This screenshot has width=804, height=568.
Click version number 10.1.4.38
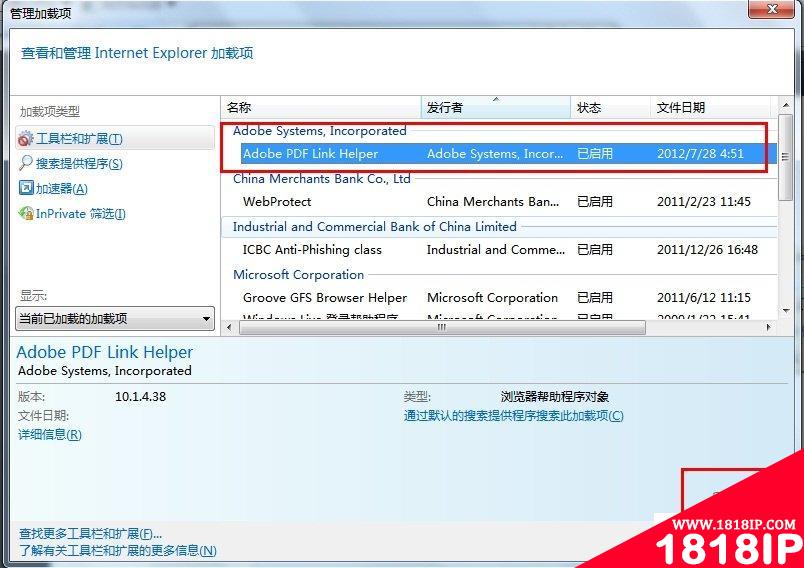140,397
